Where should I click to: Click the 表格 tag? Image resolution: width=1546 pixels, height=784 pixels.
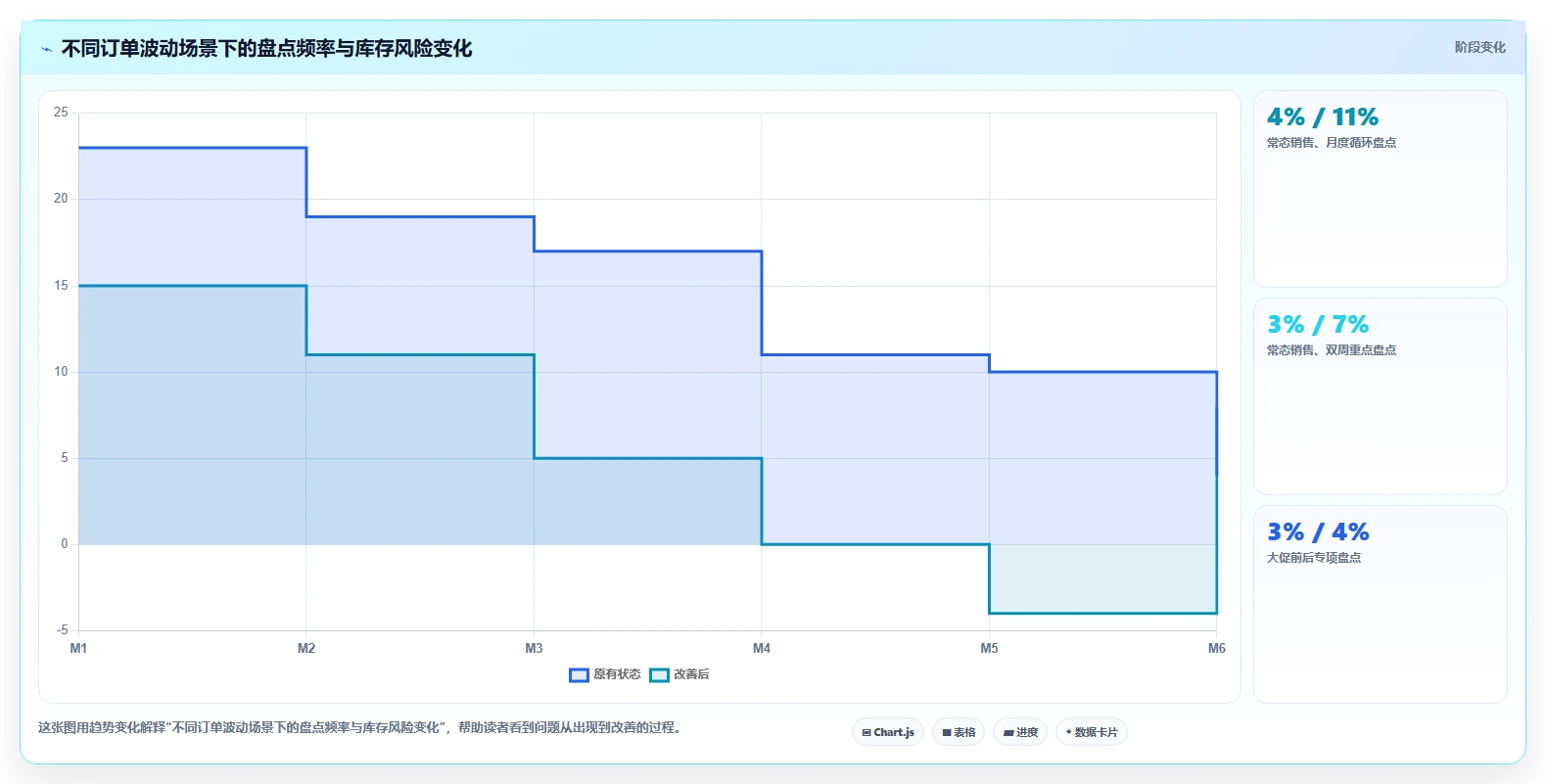tap(959, 732)
